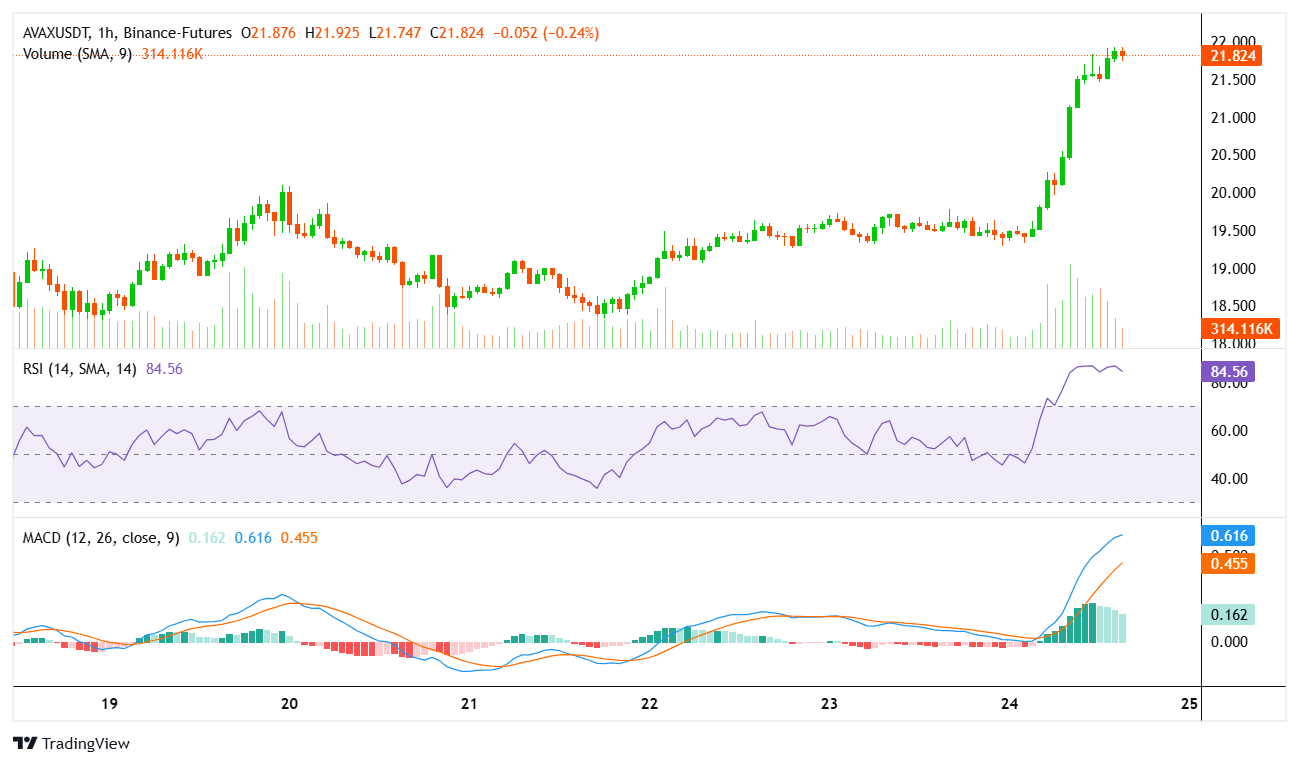
Task: Click date label 19 on time axis
Action: pos(110,703)
